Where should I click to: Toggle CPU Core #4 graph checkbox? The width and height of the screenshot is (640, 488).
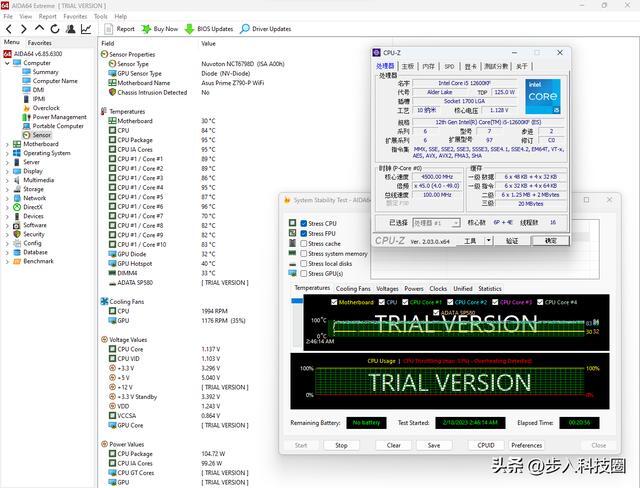click(x=540, y=302)
